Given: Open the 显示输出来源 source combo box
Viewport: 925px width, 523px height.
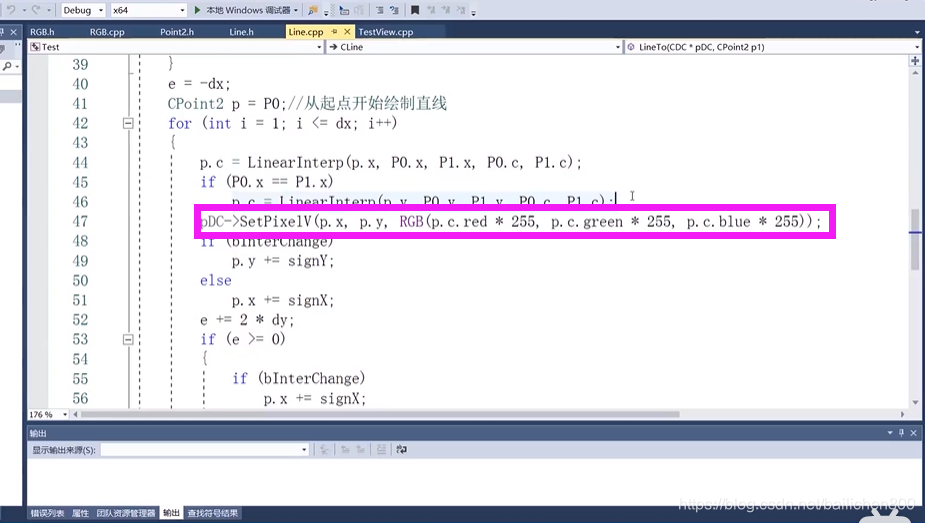Looking at the screenshot, I should (205, 450).
